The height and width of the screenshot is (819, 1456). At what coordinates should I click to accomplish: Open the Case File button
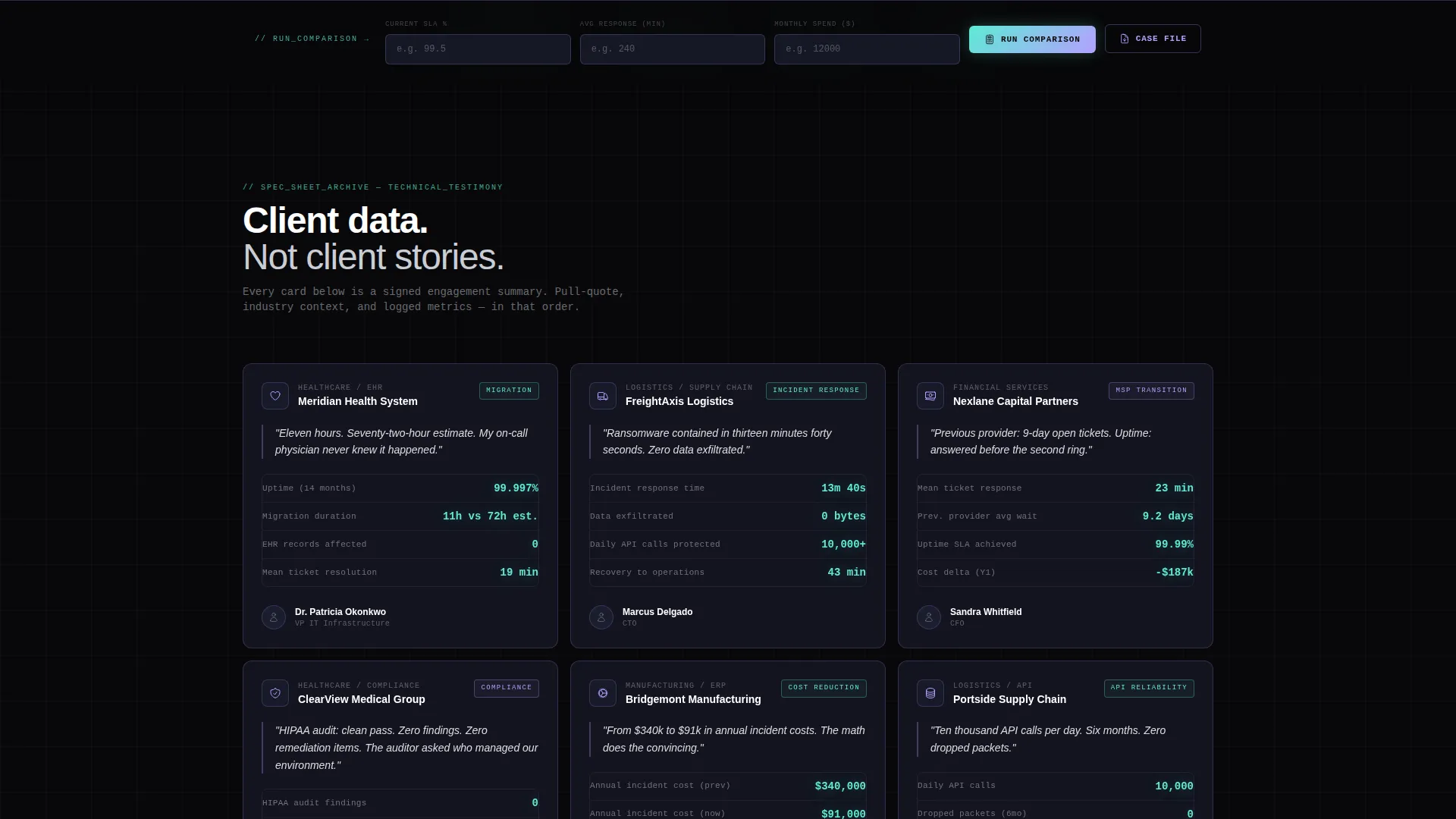[x=1153, y=39]
